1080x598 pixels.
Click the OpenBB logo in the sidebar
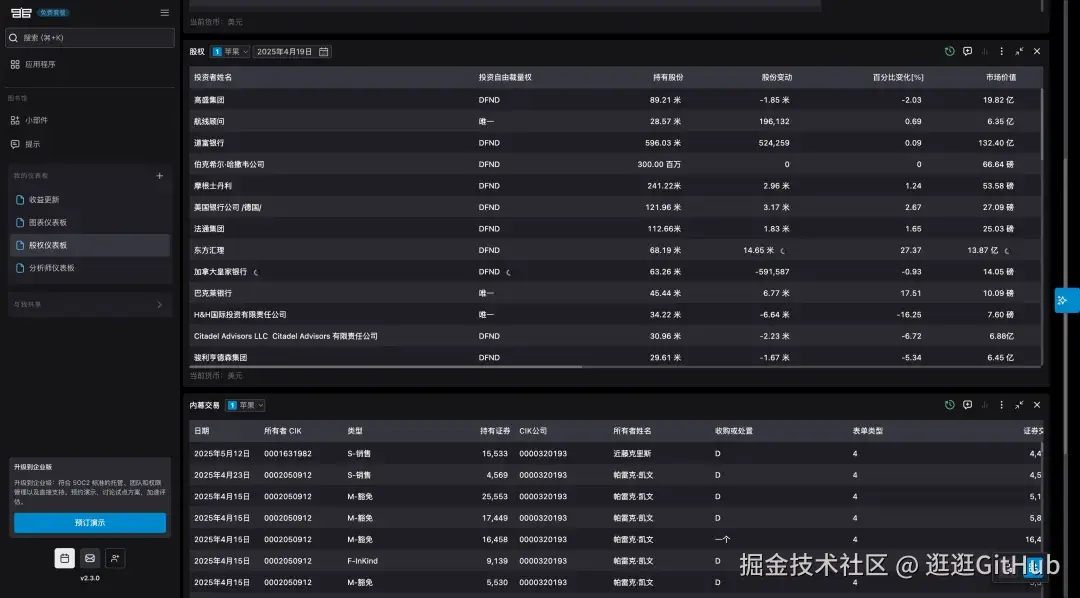click(x=21, y=12)
